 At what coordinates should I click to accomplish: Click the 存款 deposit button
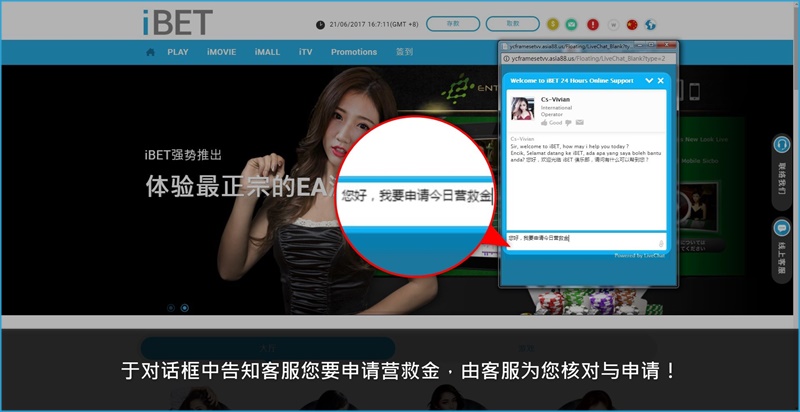(x=453, y=23)
